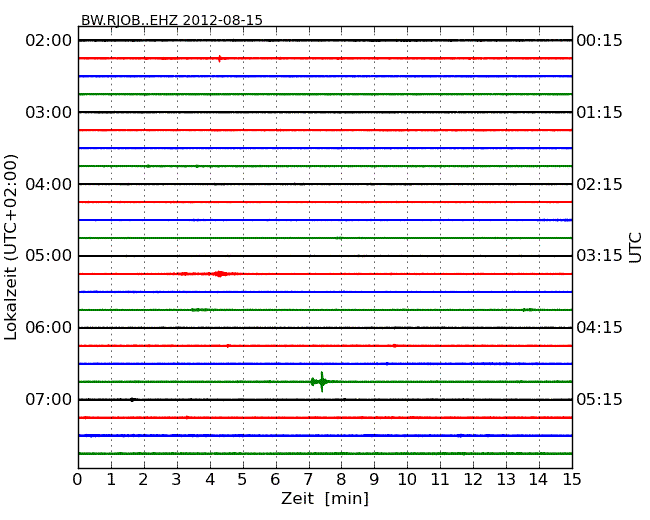This screenshot has height=520, width=650.
Task: Click the 4 minute tick label
Action: [x=210, y=480]
